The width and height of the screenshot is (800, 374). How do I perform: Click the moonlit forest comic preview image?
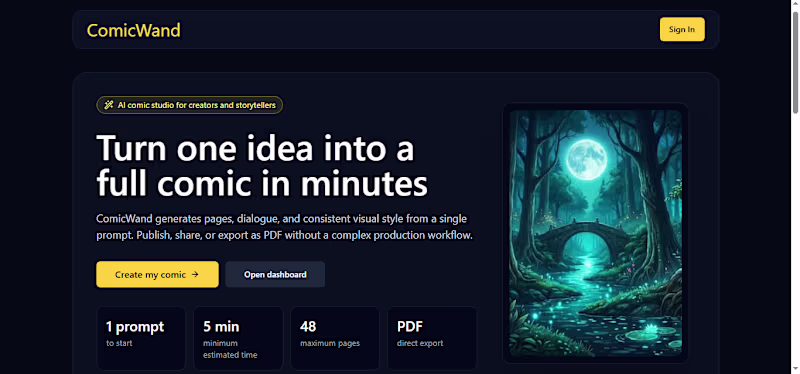(x=595, y=232)
